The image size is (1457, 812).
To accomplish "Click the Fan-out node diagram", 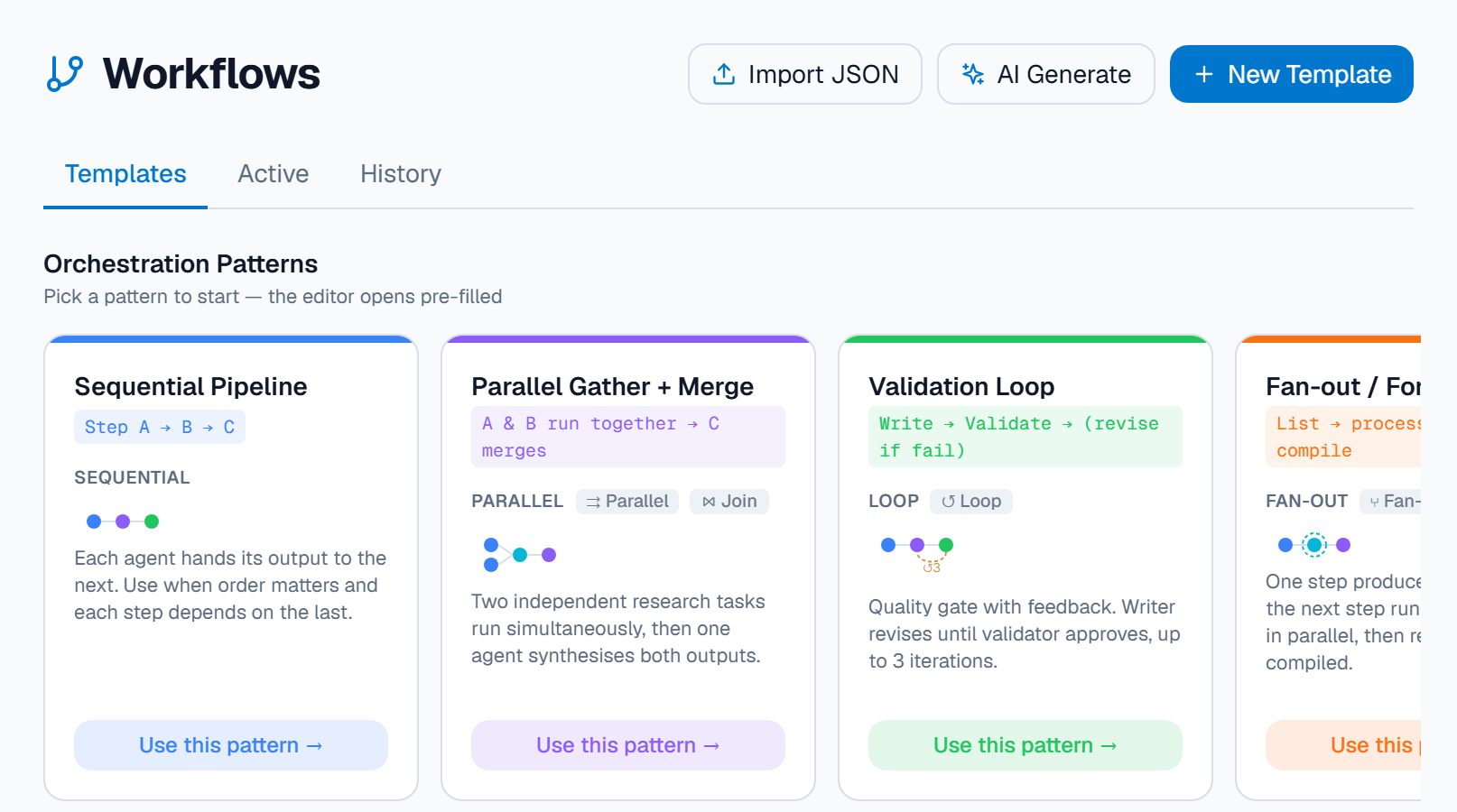I will pyautogui.click(x=1314, y=545).
